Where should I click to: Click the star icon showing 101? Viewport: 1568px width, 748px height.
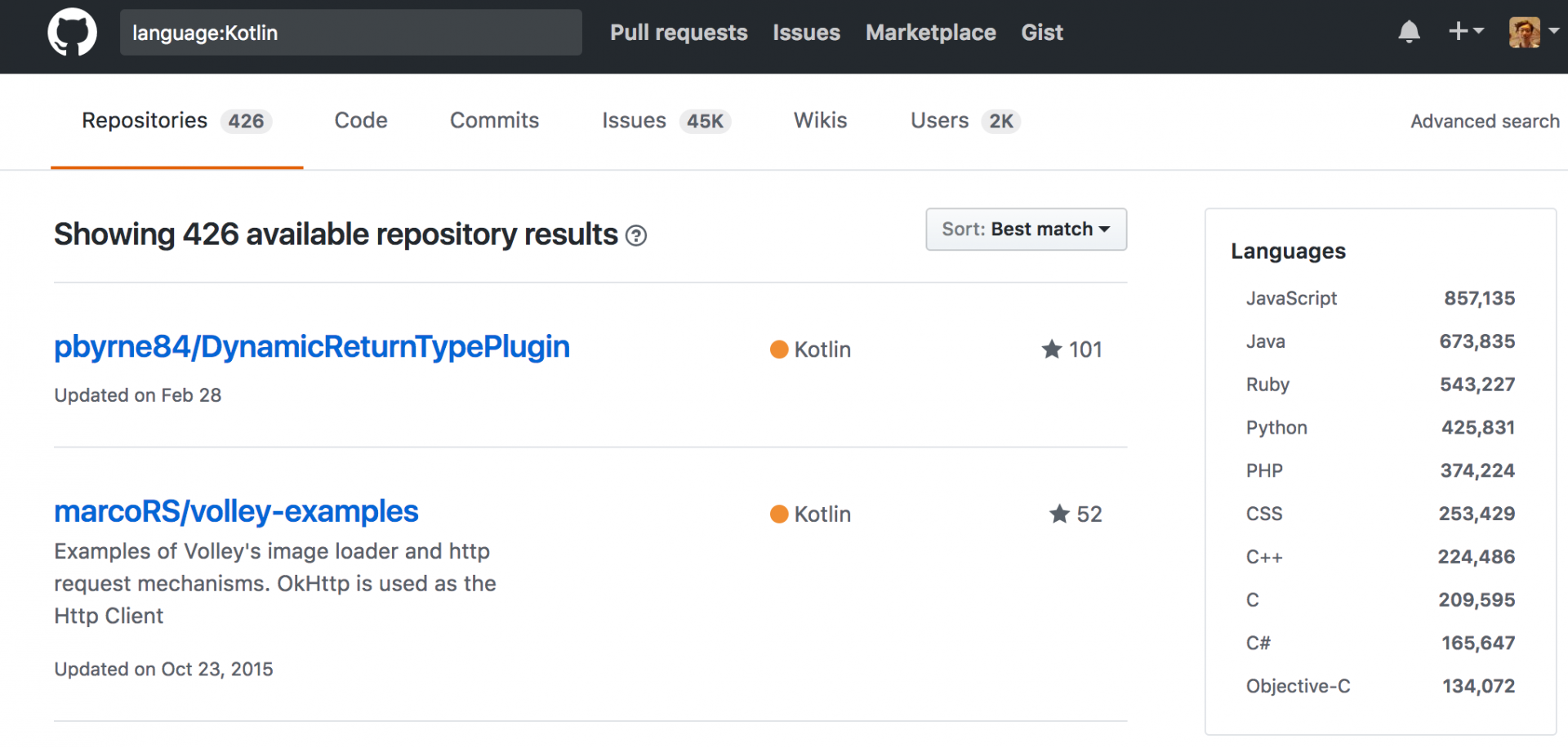[x=1052, y=350]
